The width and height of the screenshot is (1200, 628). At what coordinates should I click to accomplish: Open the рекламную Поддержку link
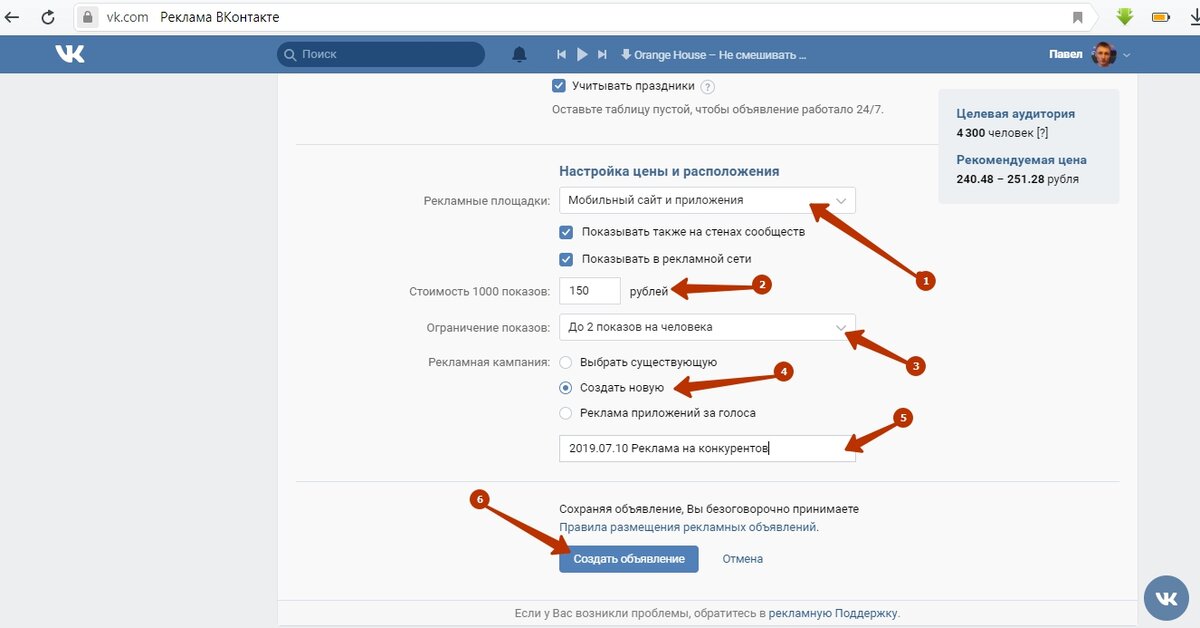(833, 613)
